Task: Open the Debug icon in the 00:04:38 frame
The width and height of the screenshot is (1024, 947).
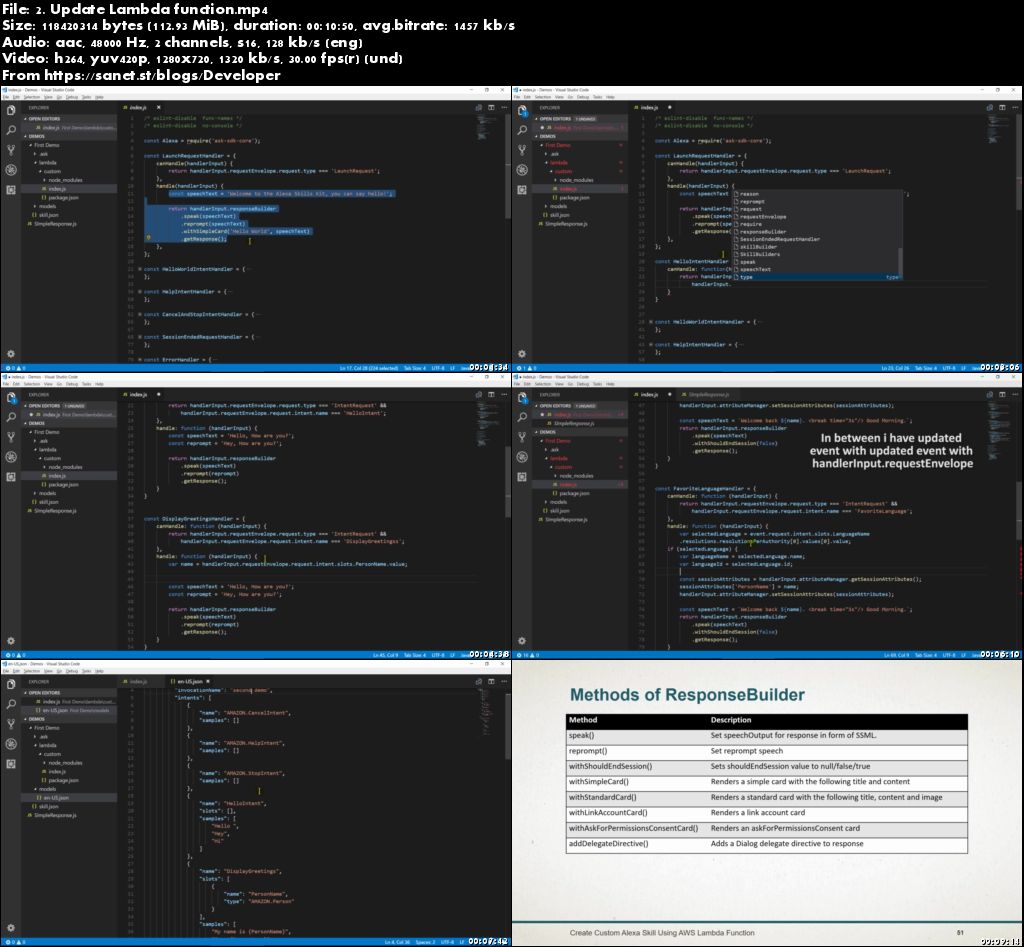Action: click(11, 457)
